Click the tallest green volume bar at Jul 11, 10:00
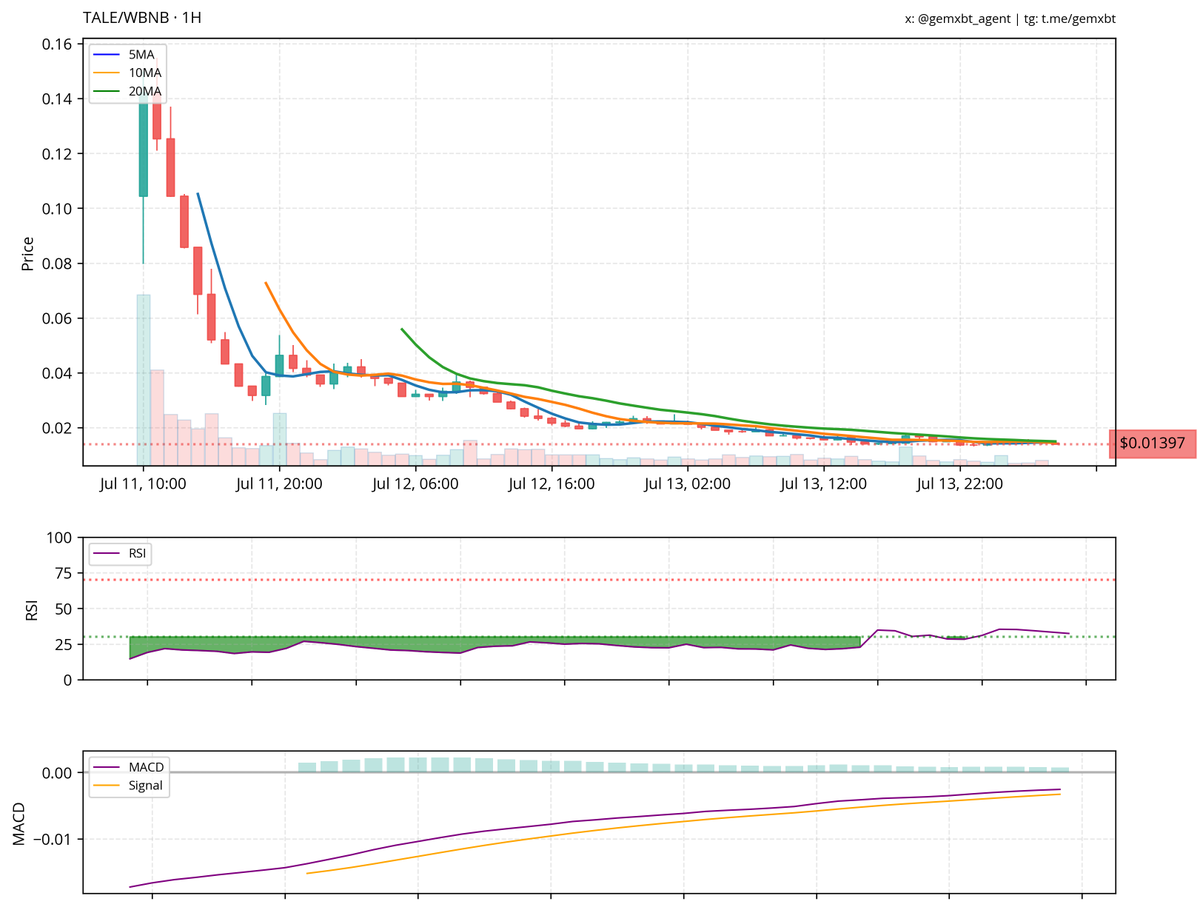This screenshot has width=1200, height=910. coord(143,380)
